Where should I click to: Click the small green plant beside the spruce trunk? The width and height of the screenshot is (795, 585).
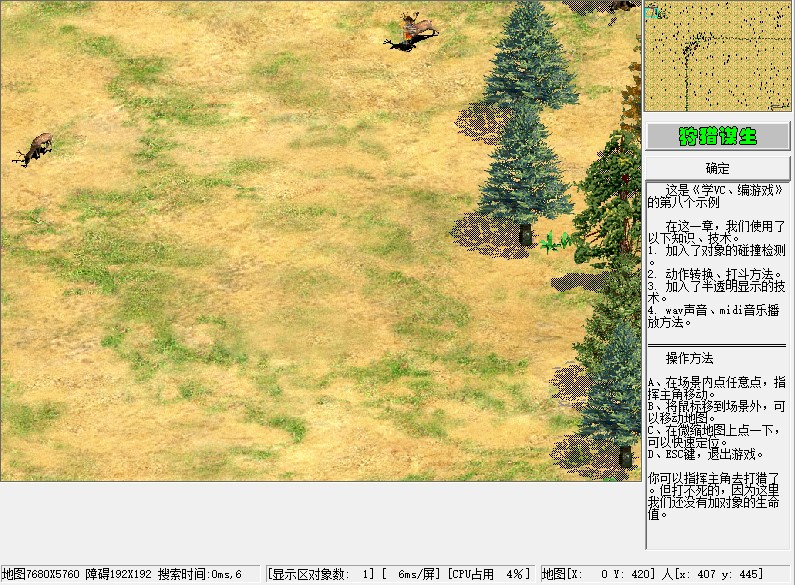[556, 242]
